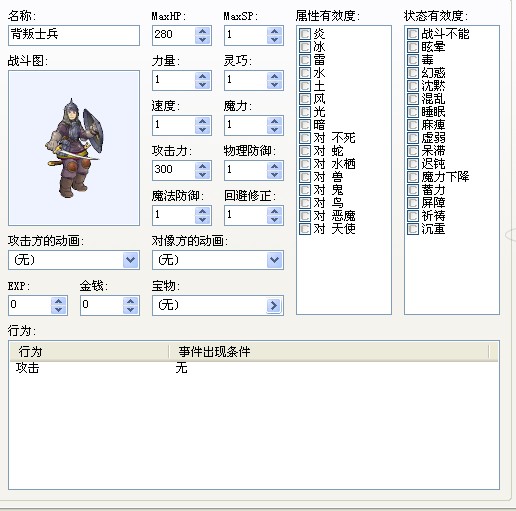Toggle the 对 不死 checkbox
Image resolution: width=516 pixels, height=511 pixels.
coord(305,138)
